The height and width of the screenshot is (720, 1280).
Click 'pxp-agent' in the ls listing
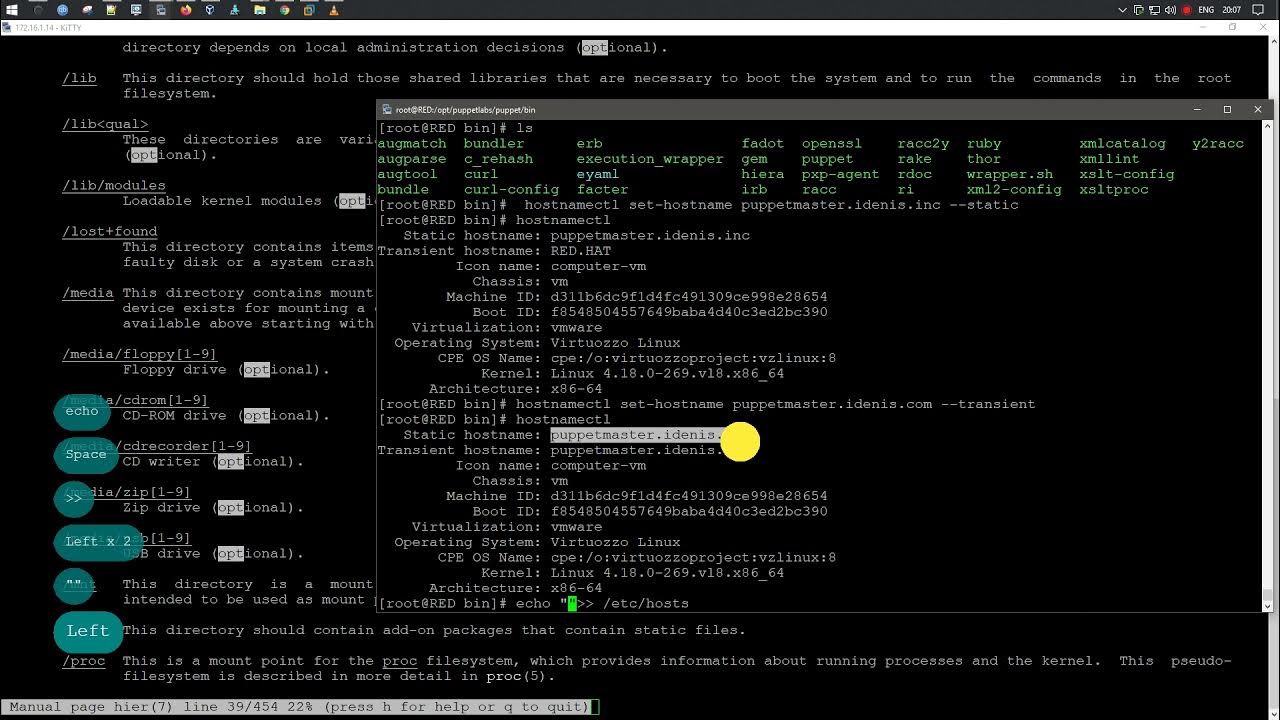(x=840, y=174)
